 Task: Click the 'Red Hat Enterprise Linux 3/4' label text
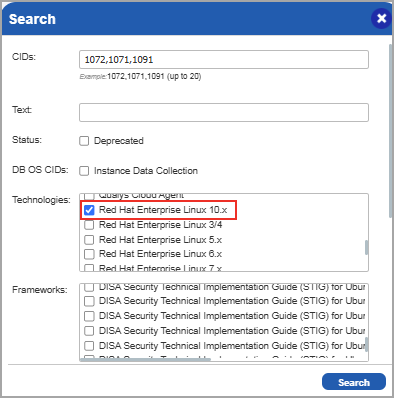(160, 225)
